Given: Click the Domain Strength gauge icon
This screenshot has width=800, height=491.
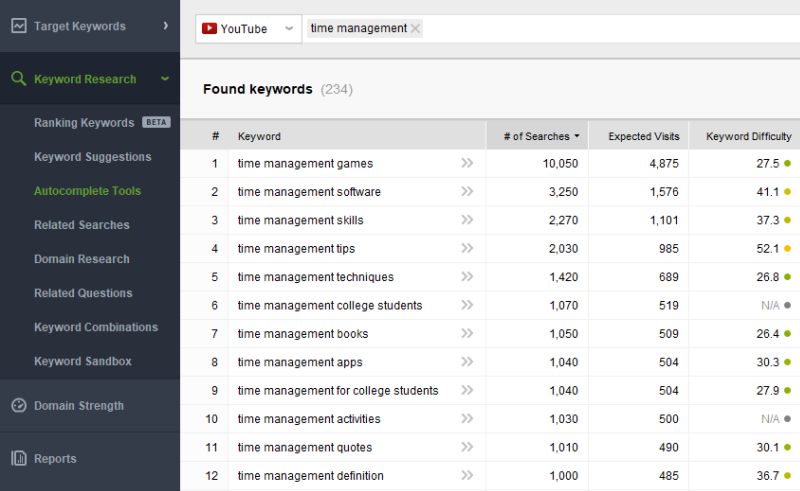Looking at the screenshot, I should (19, 405).
